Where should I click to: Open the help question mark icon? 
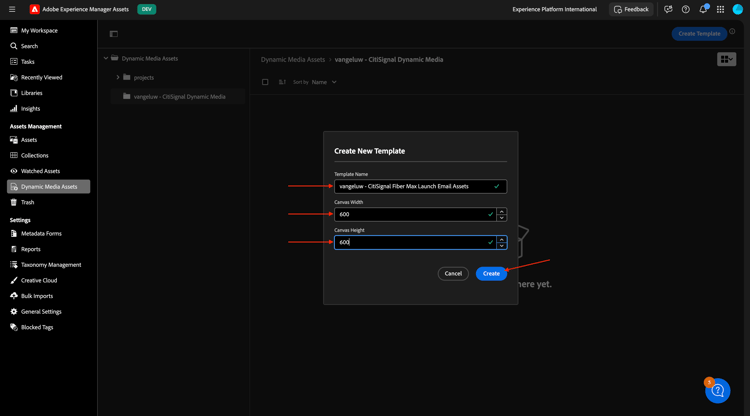tap(686, 9)
